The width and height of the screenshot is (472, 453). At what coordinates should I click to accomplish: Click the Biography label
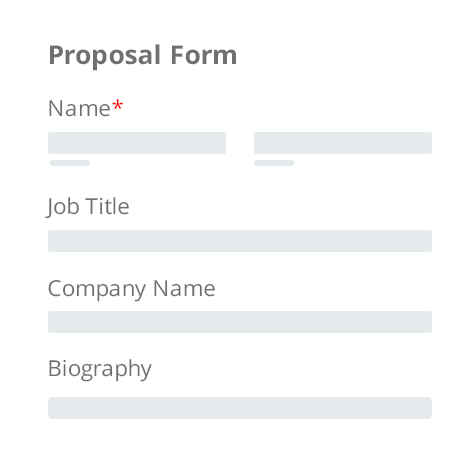point(100,369)
